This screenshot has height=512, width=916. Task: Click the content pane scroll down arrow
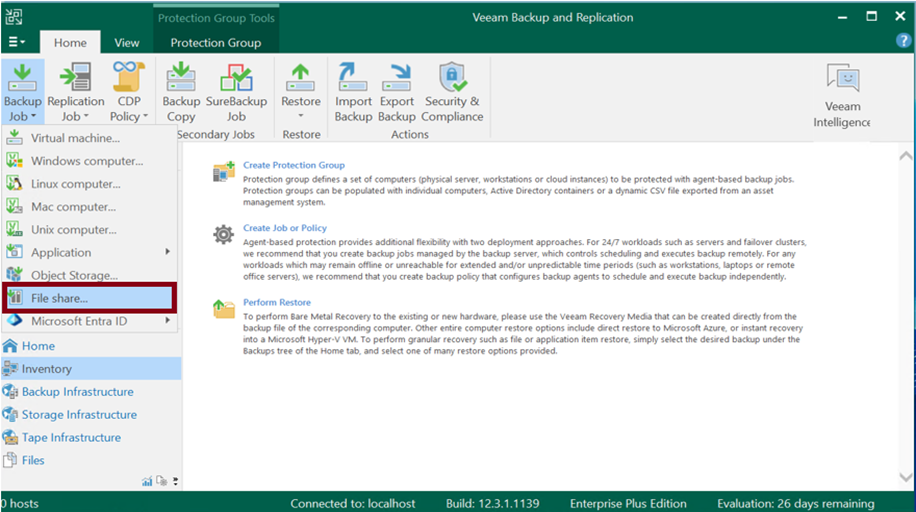point(905,477)
